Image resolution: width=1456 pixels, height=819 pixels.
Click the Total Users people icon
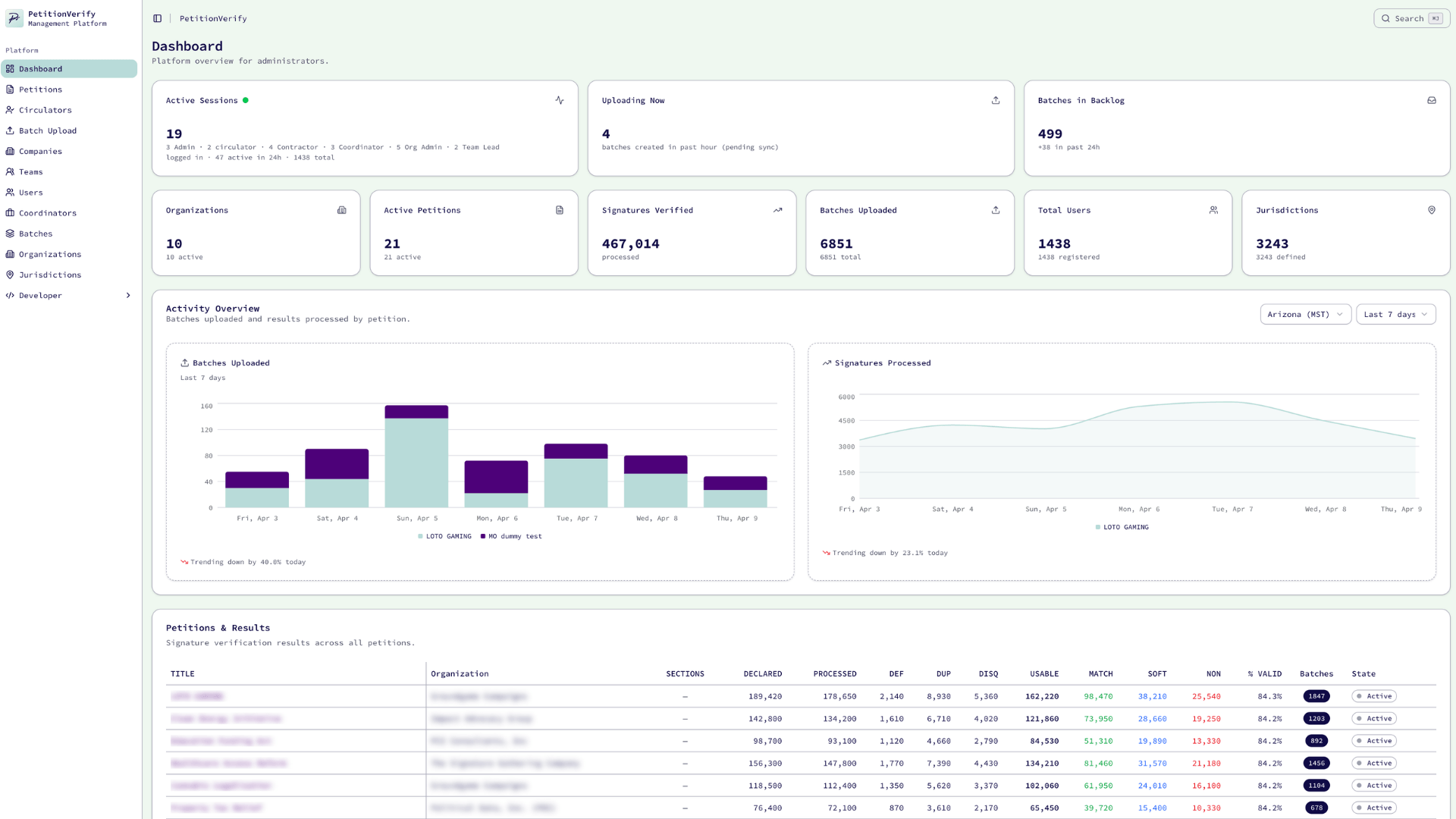click(1213, 210)
